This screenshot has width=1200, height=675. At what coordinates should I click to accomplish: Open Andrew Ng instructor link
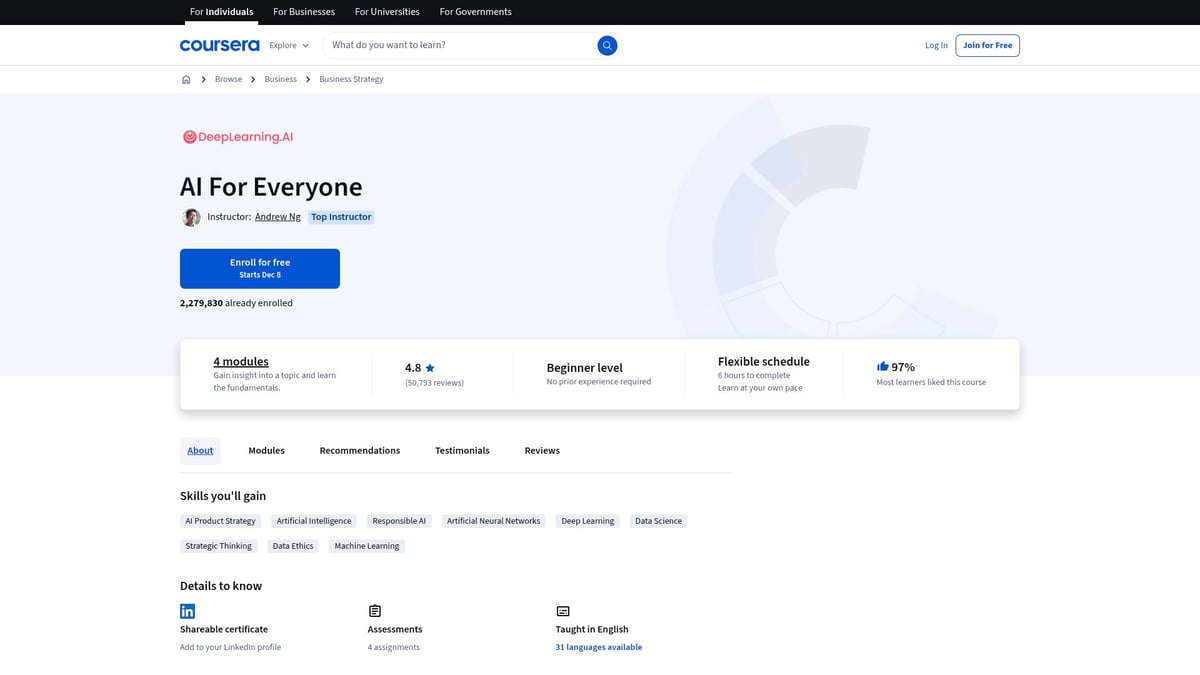click(x=278, y=217)
